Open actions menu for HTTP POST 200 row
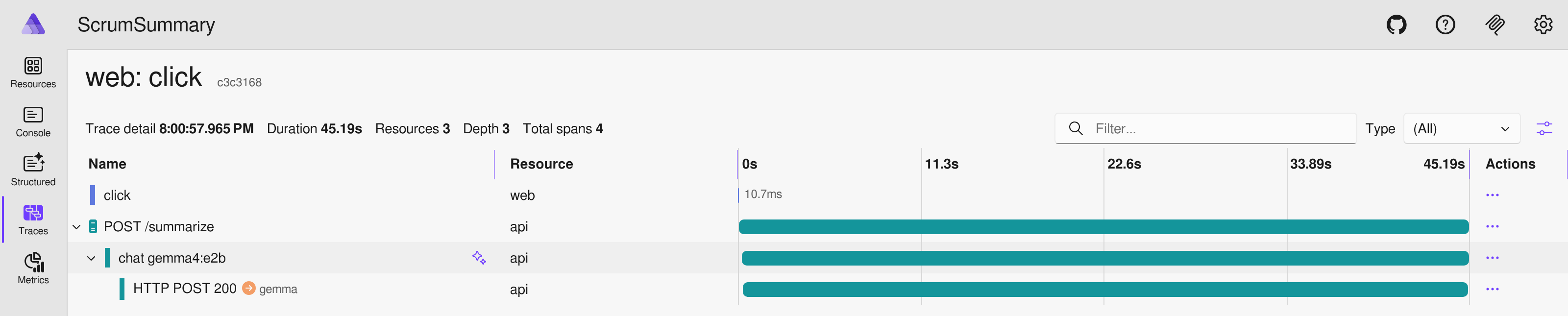 pyautogui.click(x=1492, y=289)
